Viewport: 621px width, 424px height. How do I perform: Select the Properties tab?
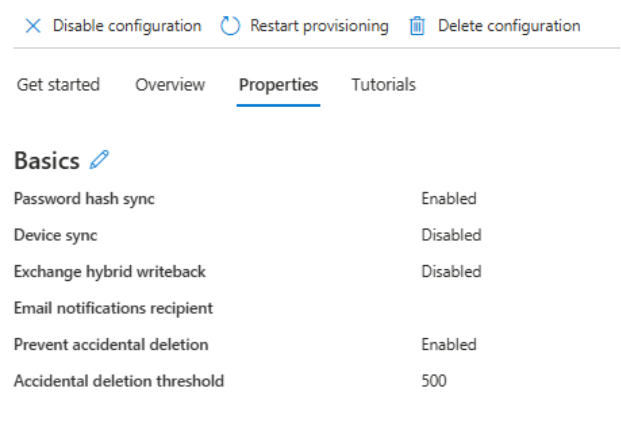pos(278,85)
